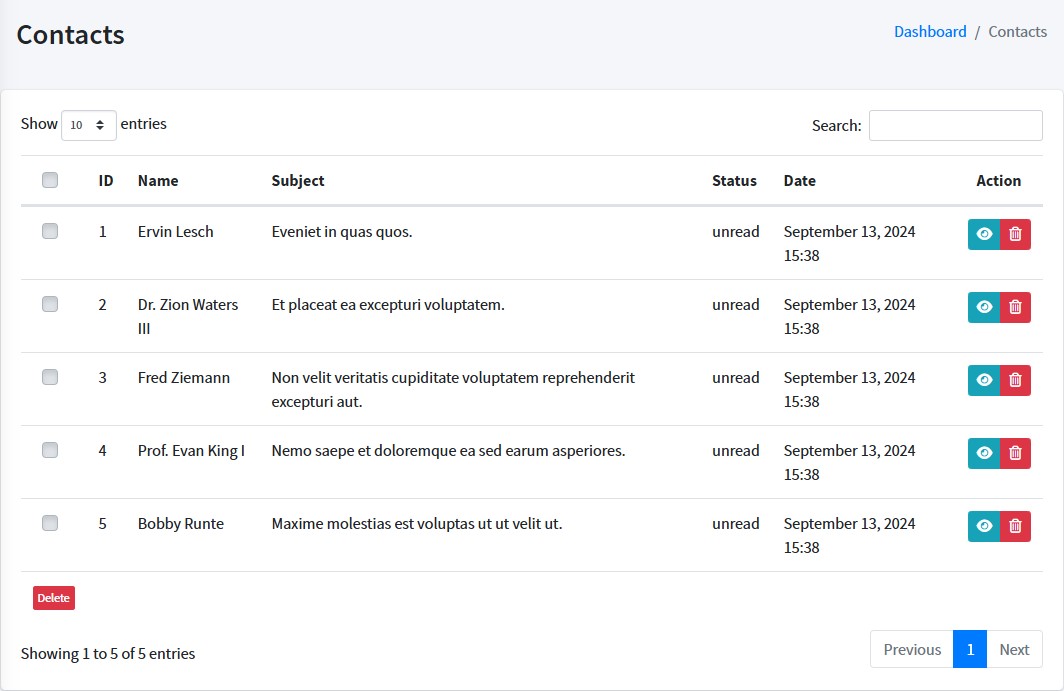Navigate to Dashboard breadcrumb link
1064x691 pixels.
[930, 32]
